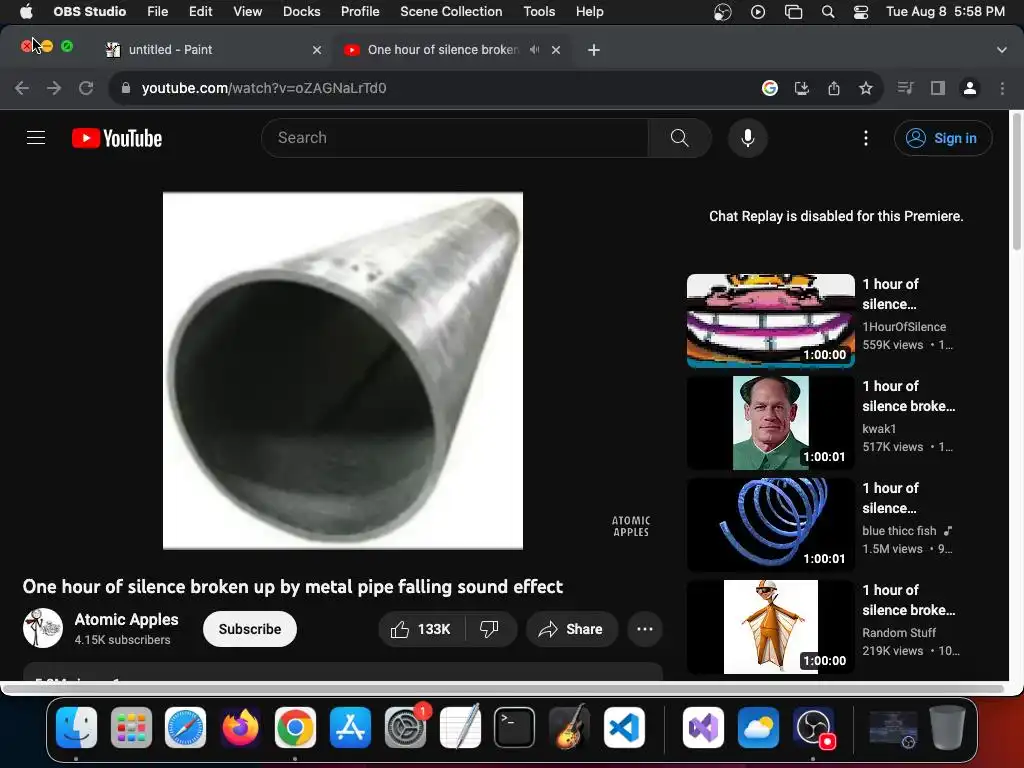Open the Tools menu
This screenshot has height=768, width=1024.
coord(539,12)
